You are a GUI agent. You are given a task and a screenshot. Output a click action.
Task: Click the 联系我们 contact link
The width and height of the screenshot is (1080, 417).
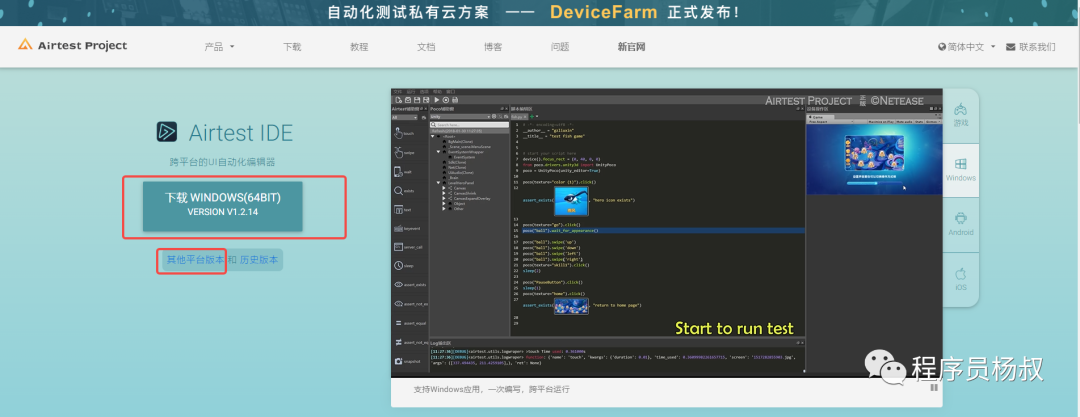click(x=1037, y=47)
